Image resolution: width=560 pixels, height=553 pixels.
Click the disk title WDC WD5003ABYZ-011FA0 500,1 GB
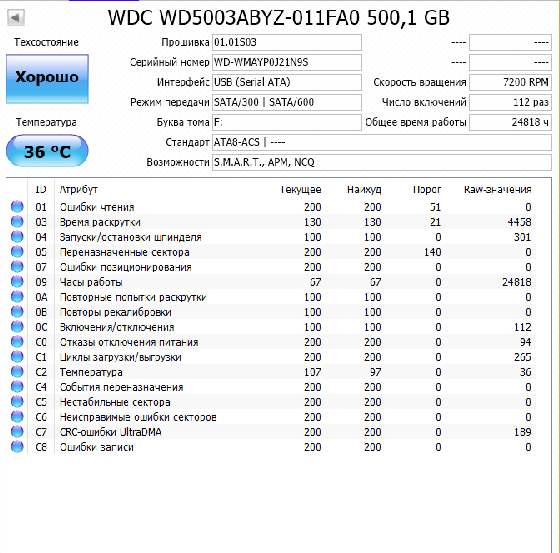click(279, 18)
